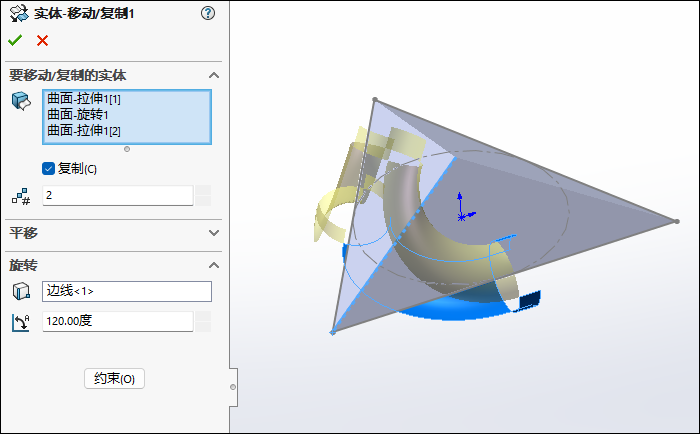Image resolution: width=700 pixels, height=434 pixels.
Task: Click the 实体-移动/复制1 title text
Action: (x=84, y=14)
